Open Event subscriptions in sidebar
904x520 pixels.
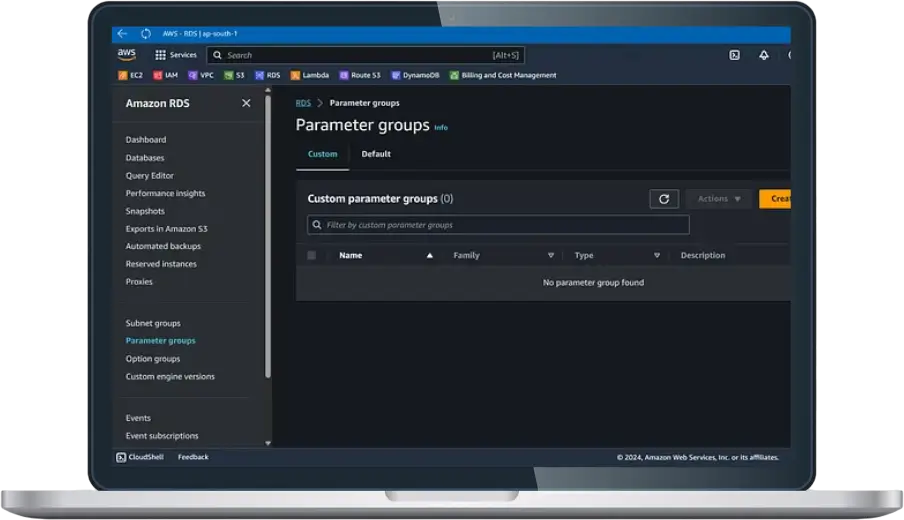162,436
